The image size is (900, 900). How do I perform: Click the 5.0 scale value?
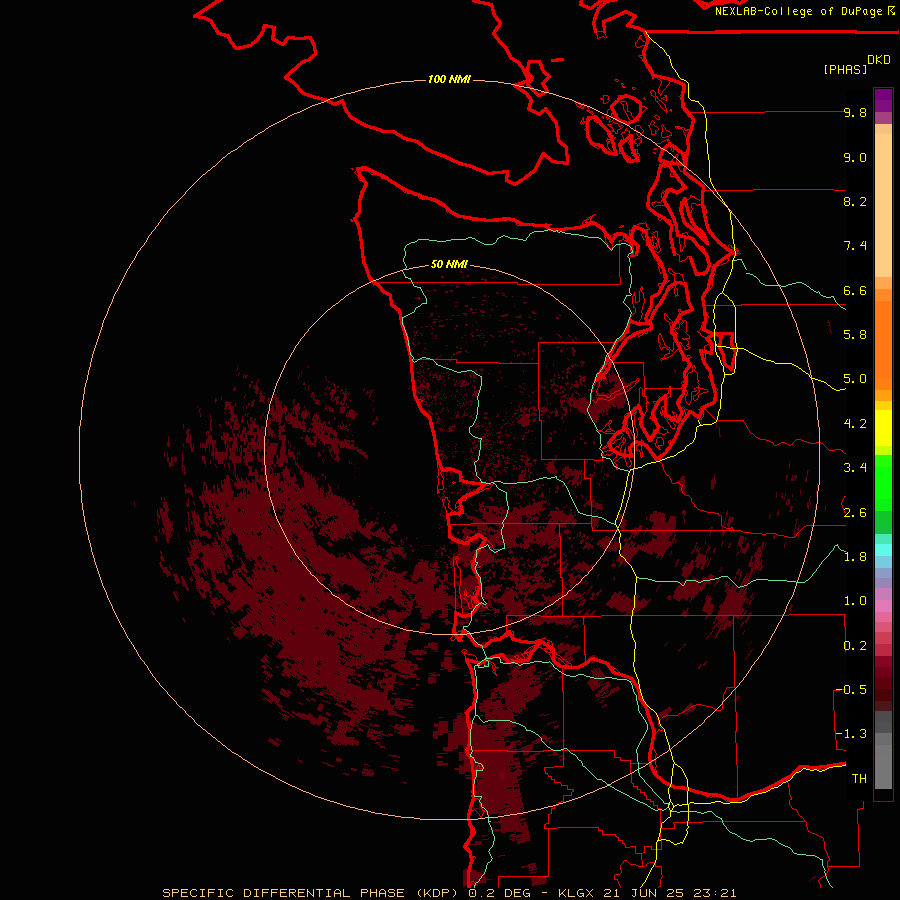tap(855, 379)
